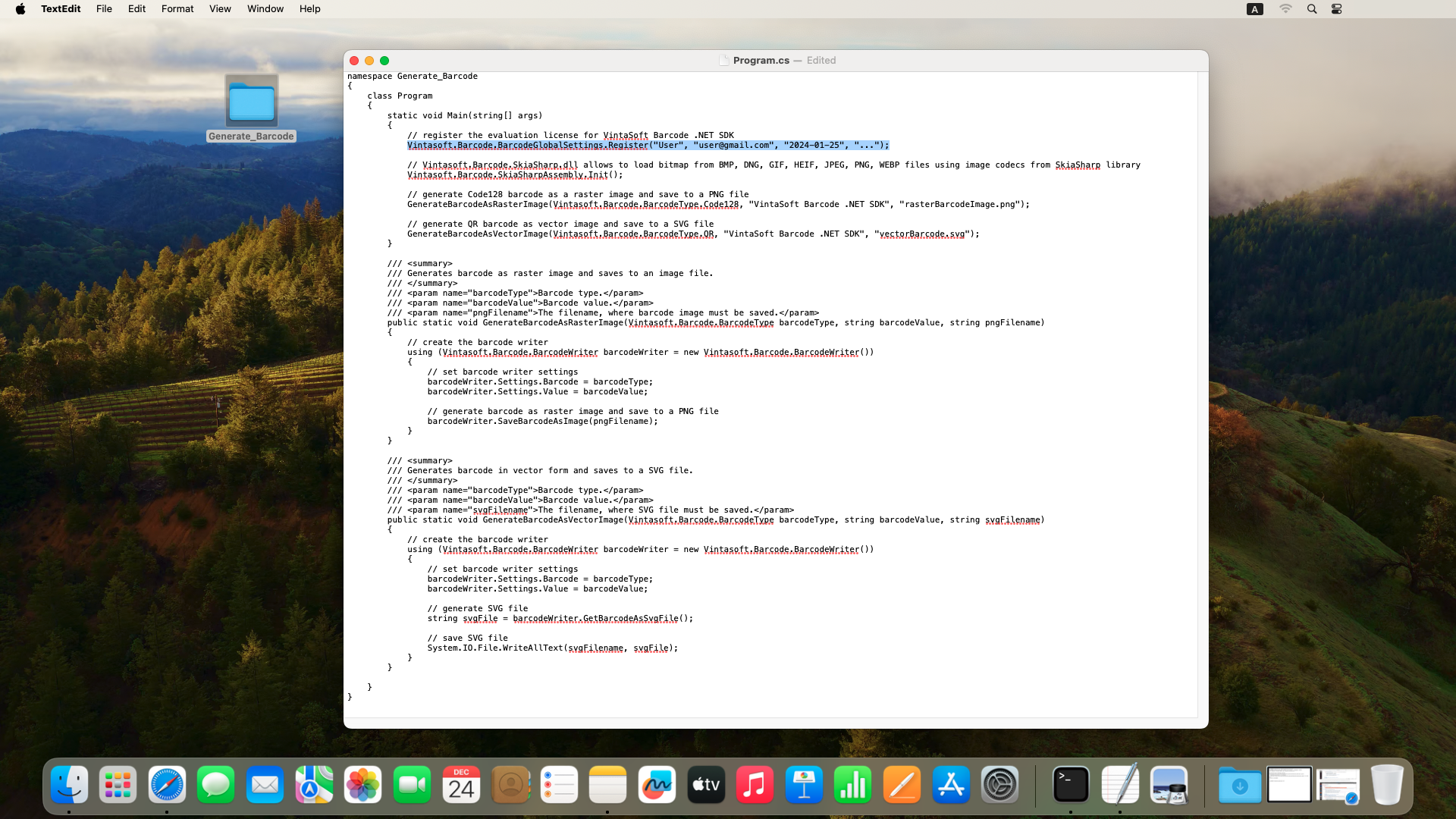Open Spotlight search in menu bar

point(1311,9)
